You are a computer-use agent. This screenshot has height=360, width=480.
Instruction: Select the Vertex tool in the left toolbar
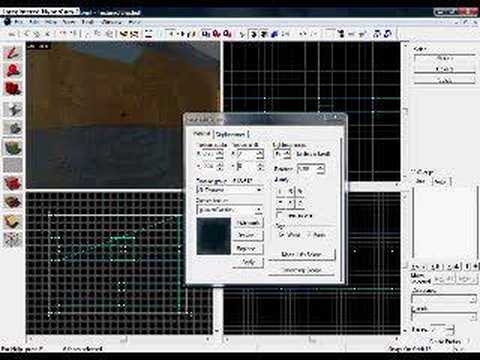13,240
